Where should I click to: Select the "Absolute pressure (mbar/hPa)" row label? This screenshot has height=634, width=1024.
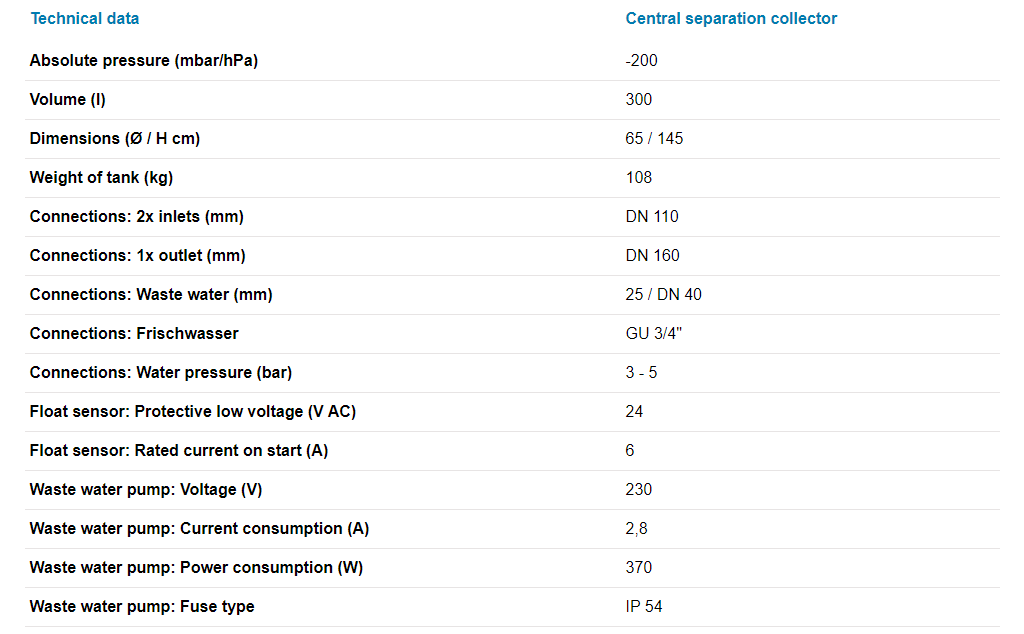tap(144, 60)
